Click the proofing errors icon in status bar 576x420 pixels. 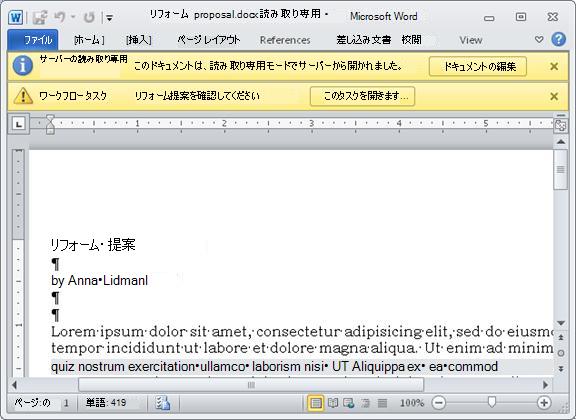[162, 403]
